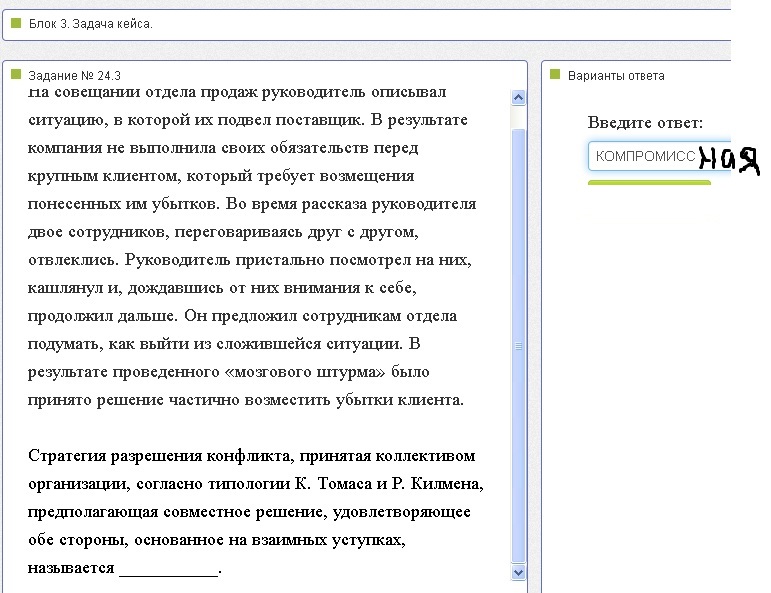Click the scroll down arrow of task text

(518, 572)
